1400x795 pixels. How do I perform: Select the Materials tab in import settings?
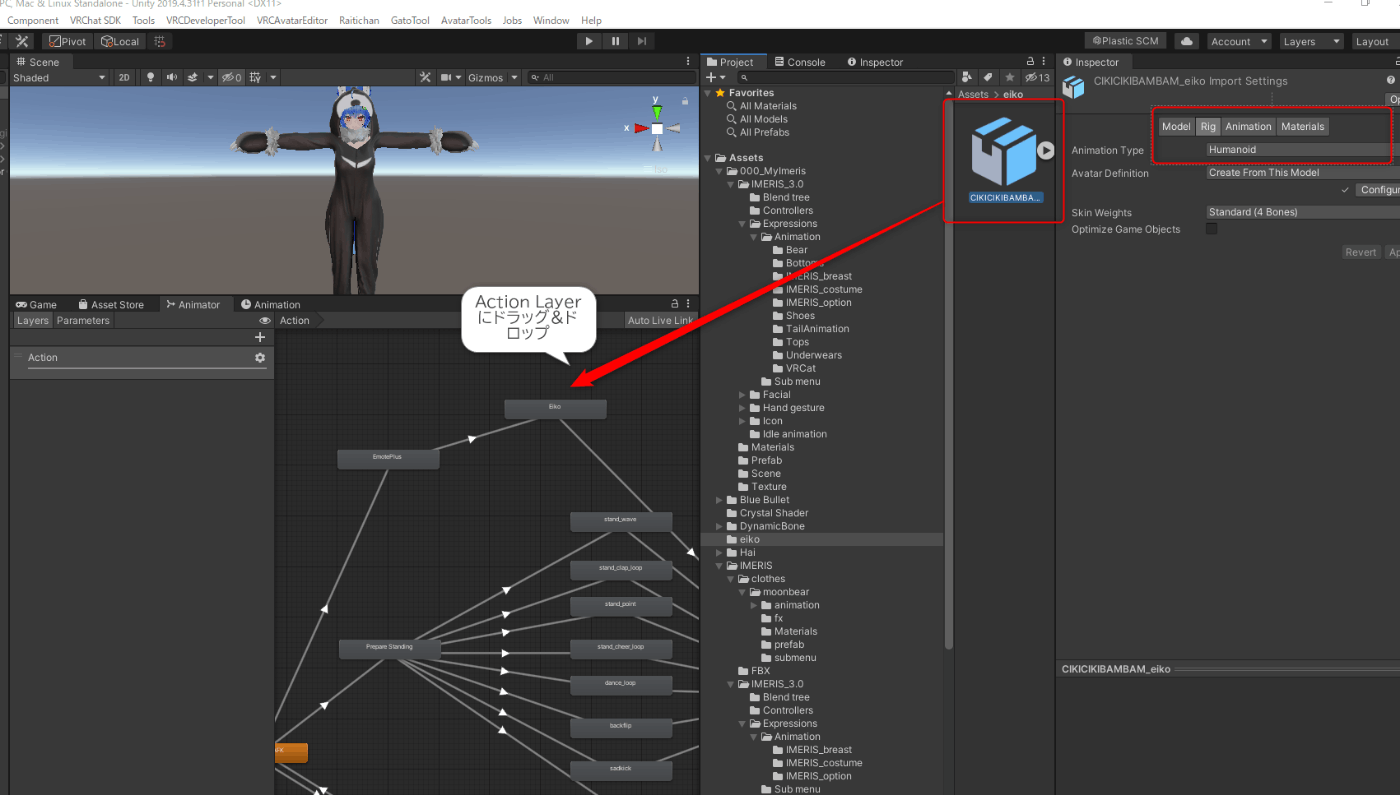coord(1302,126)
